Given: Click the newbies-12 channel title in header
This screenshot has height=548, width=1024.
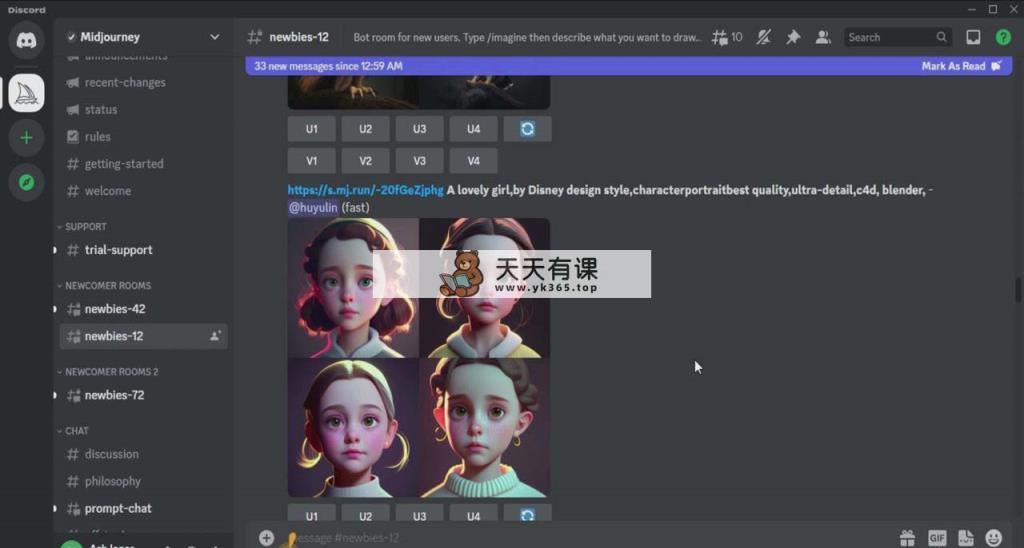Looking at the screenshot, I should point(298,37).
